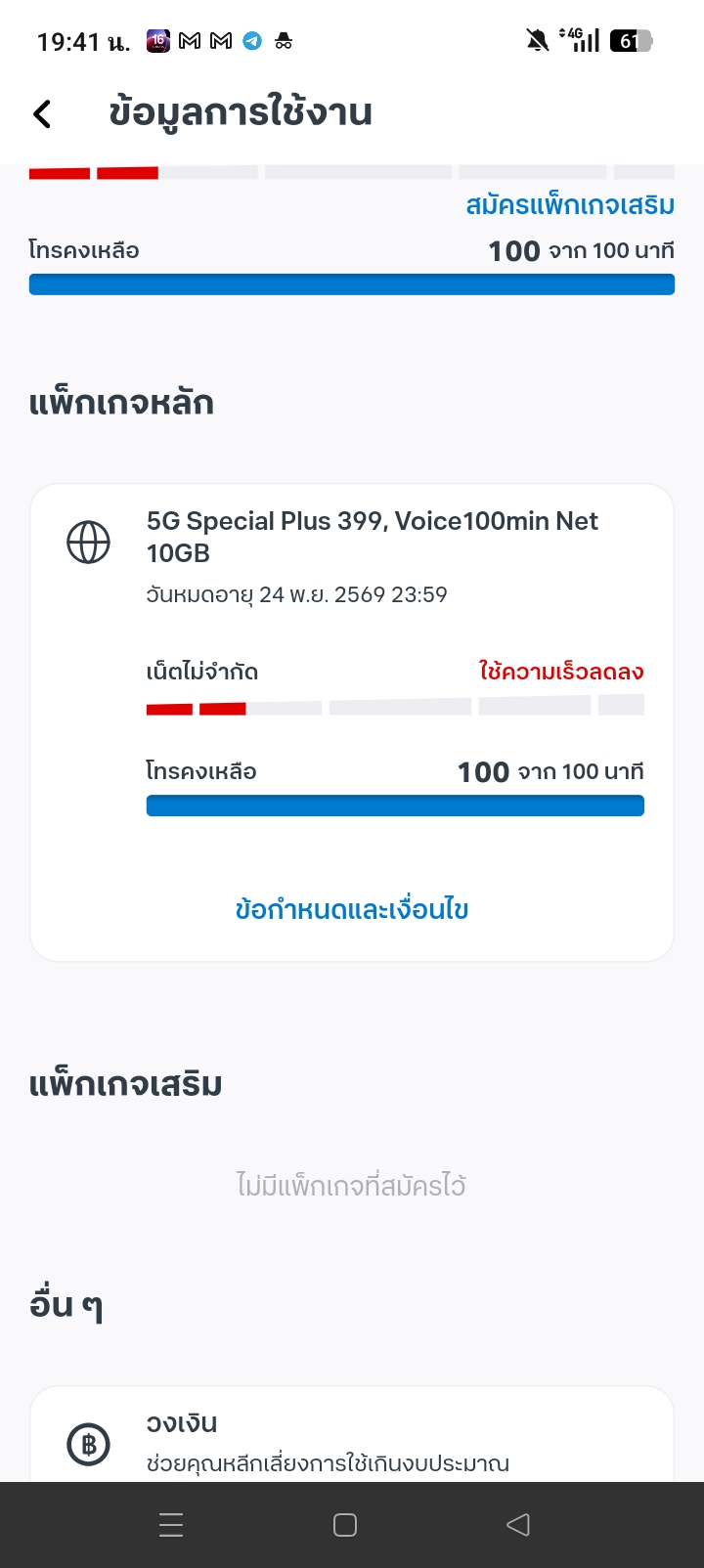The width and height of the screenshot is (704, 1568).
Task: Open the สมัครแพ็กเกจเสริม link
Action: [570, 205]
